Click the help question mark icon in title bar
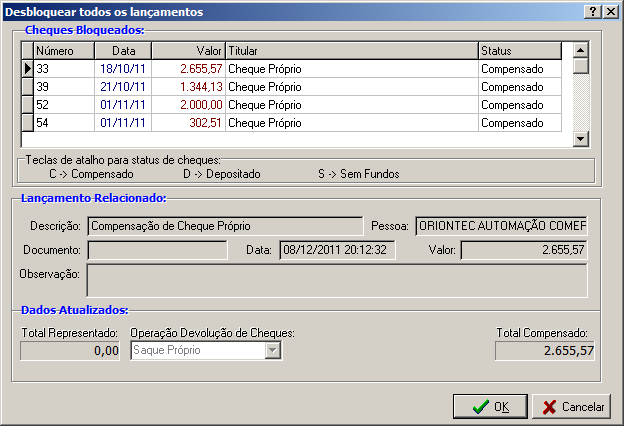 [592, 12]
